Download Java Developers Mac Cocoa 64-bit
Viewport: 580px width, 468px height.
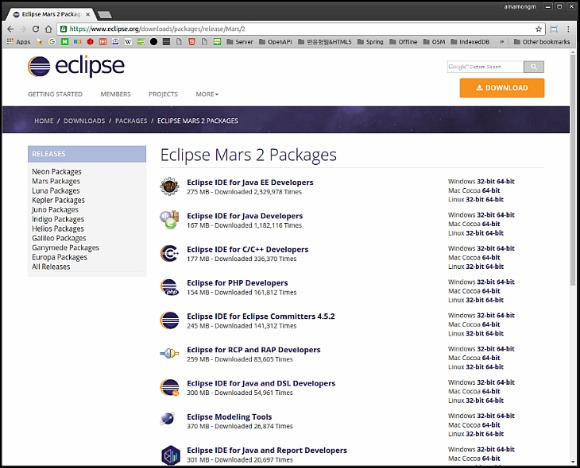(491, 224)
